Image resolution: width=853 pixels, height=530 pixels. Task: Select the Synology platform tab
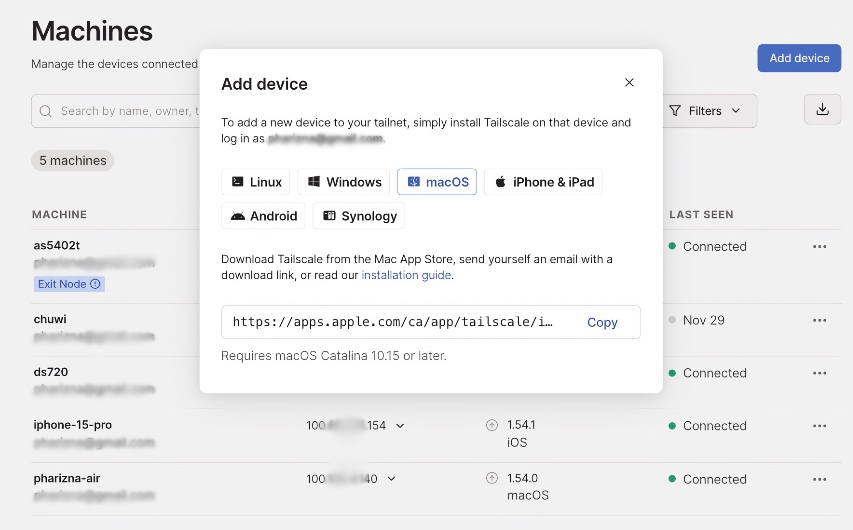point(359,216)
